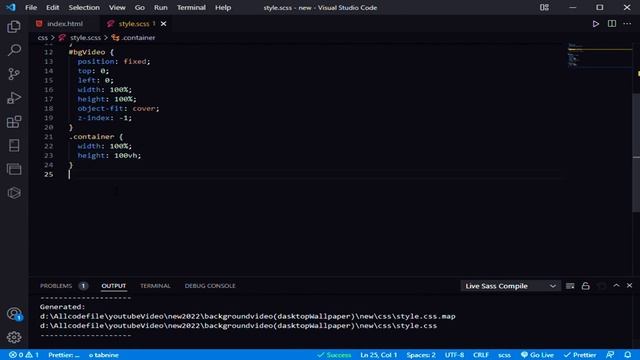This screenshot has width=640, height=360.
Task: Open the hexagon extension icon in activity bar
Action: [14, 193]
